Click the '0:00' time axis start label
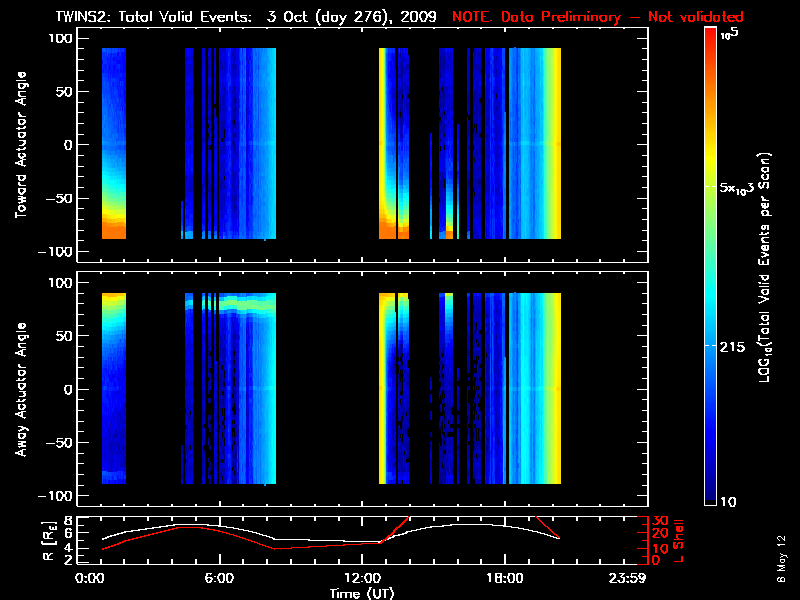The image size is (800, 600). (x=90, y=578)
